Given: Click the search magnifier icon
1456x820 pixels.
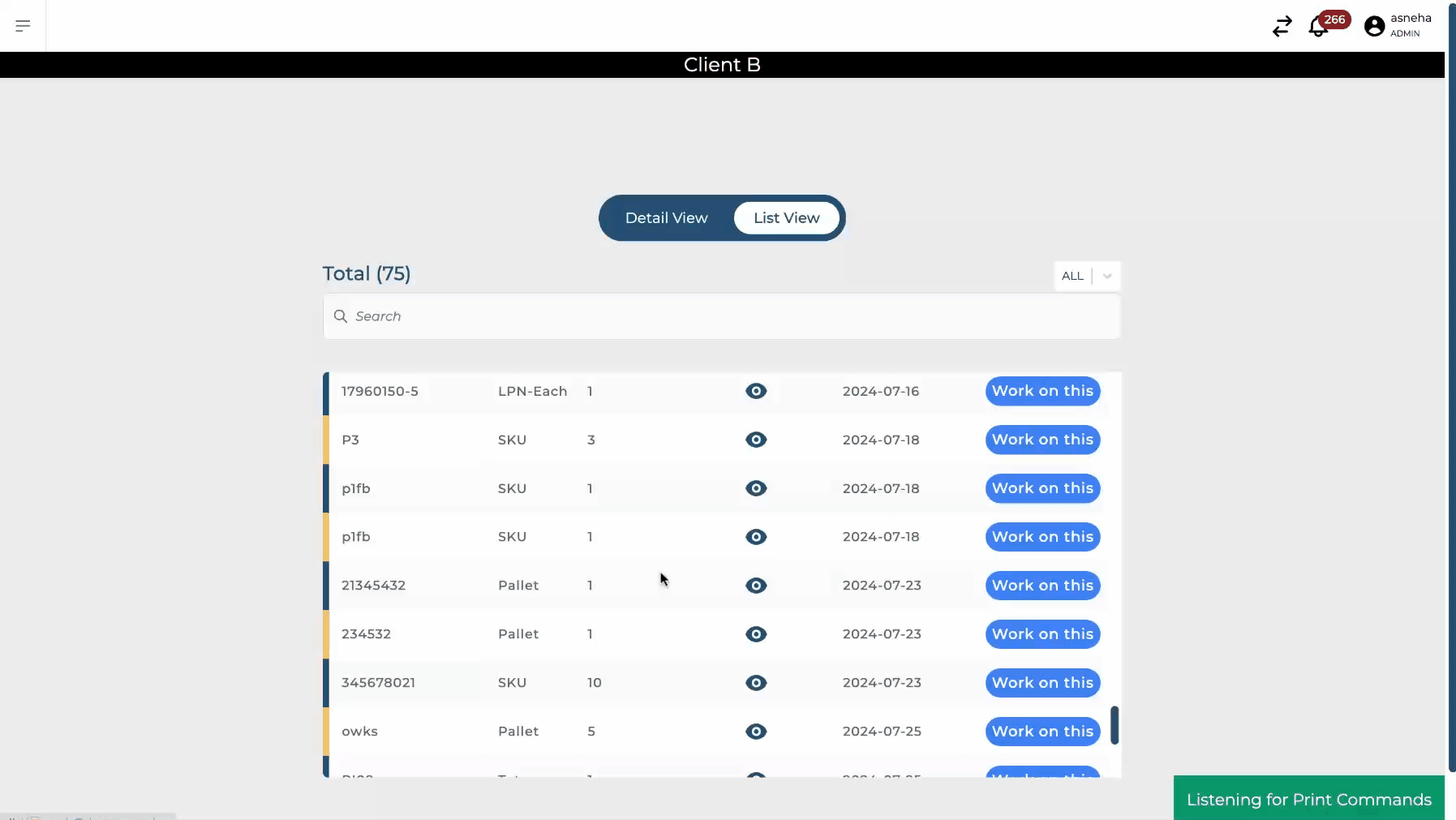Looking at the screenshot, I should pos(341,316).
